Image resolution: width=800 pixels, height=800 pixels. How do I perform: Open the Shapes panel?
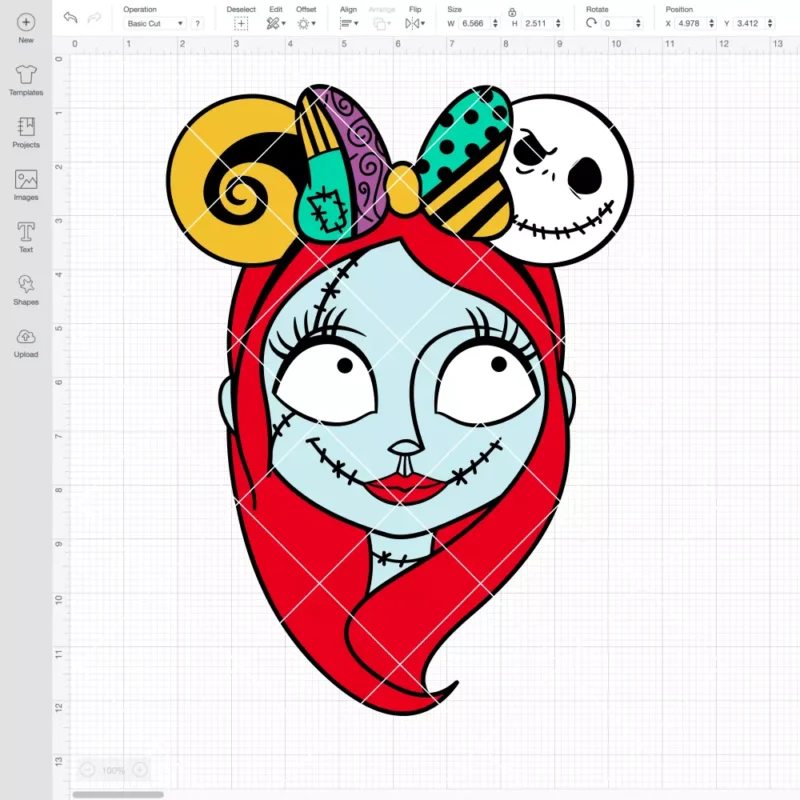(x=26, y=290)
